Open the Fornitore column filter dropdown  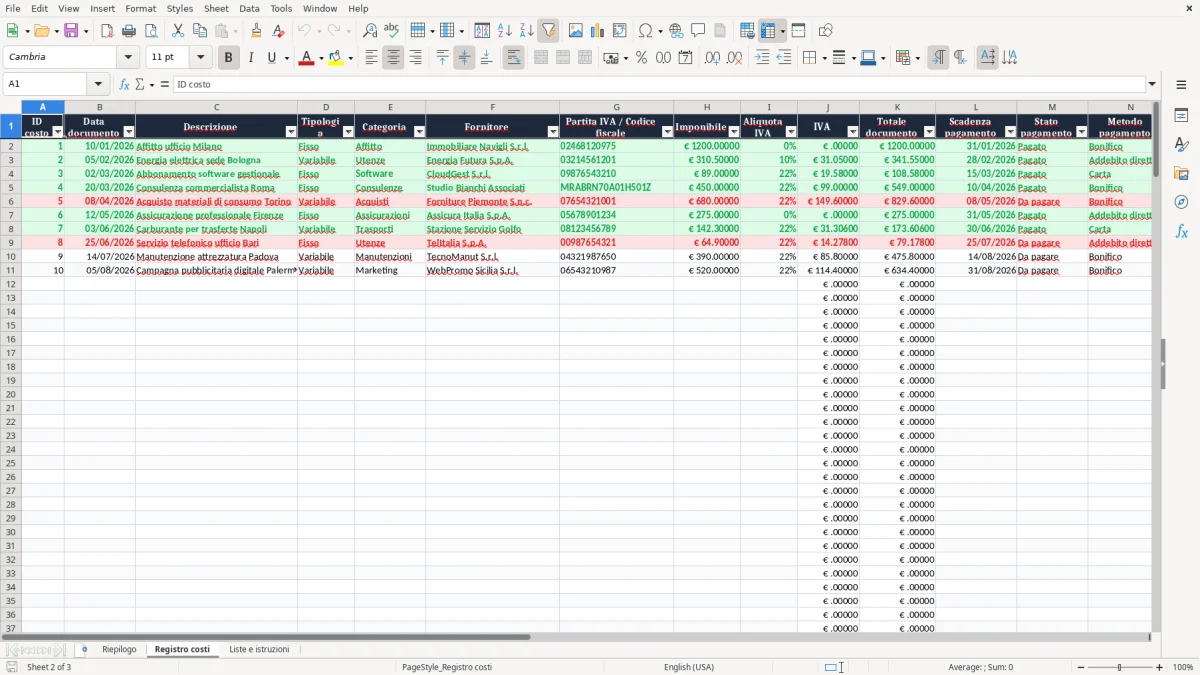click(553, 132)
